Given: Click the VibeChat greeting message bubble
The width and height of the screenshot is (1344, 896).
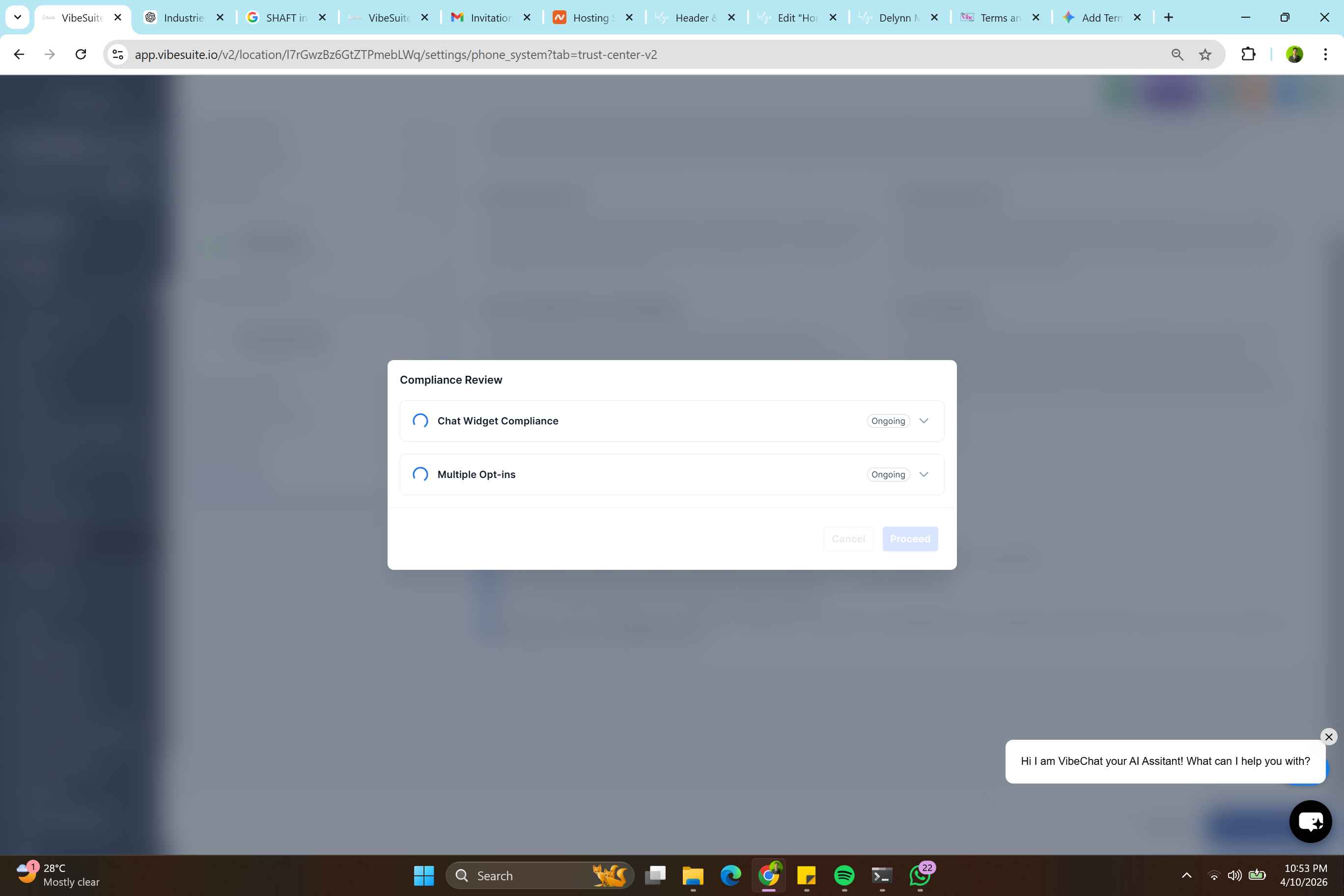Looking at the screenshot, I should [x=1165, y=761].
